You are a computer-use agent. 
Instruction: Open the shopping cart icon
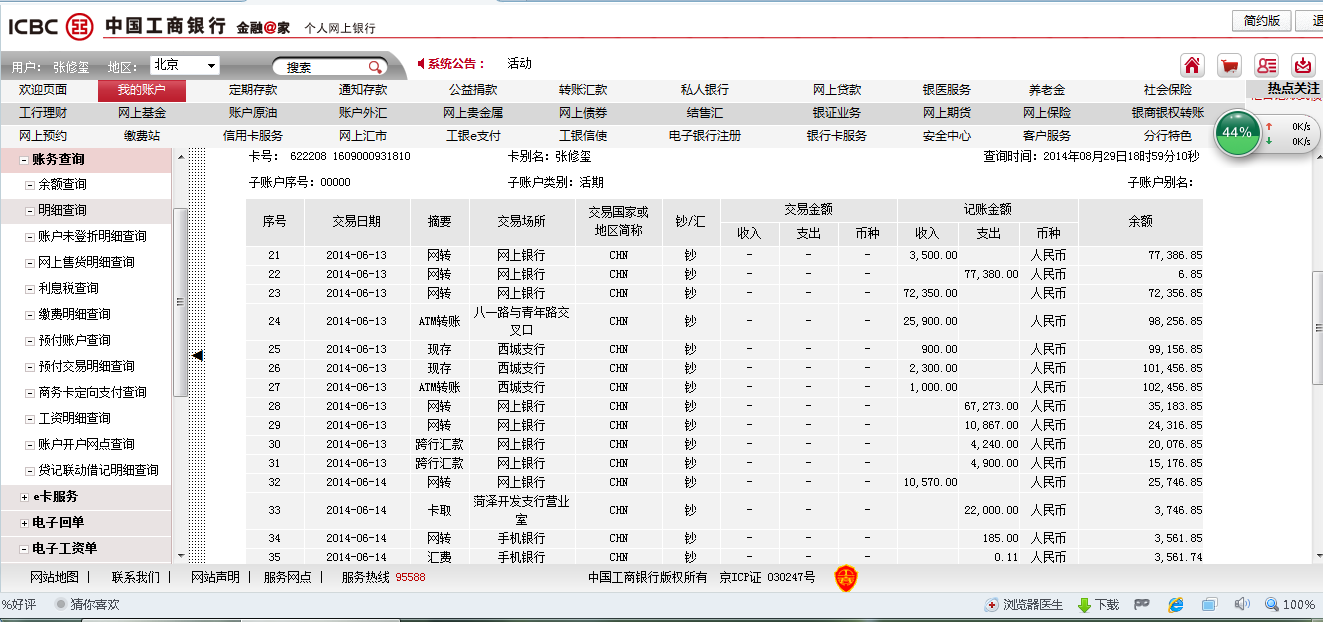coord(1230,66)
